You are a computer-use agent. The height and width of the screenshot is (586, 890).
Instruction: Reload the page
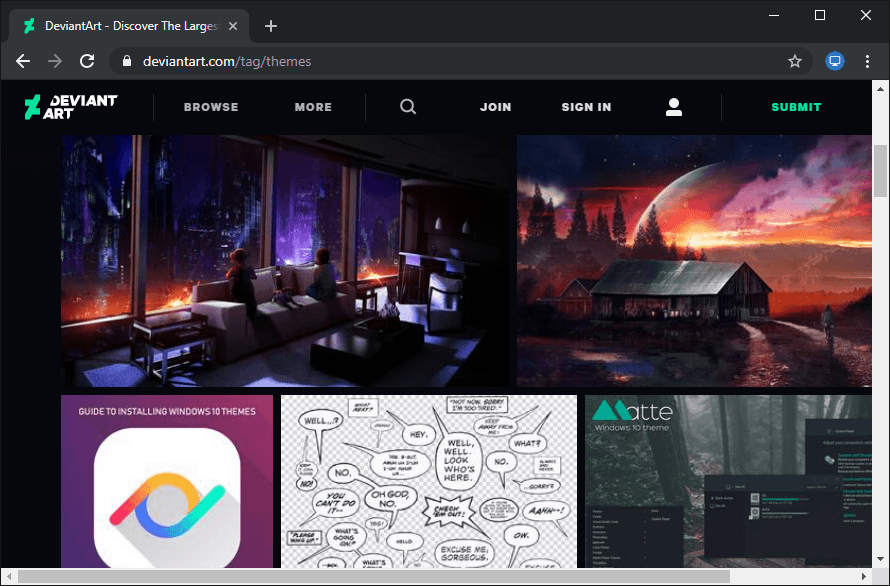point(87,61)
